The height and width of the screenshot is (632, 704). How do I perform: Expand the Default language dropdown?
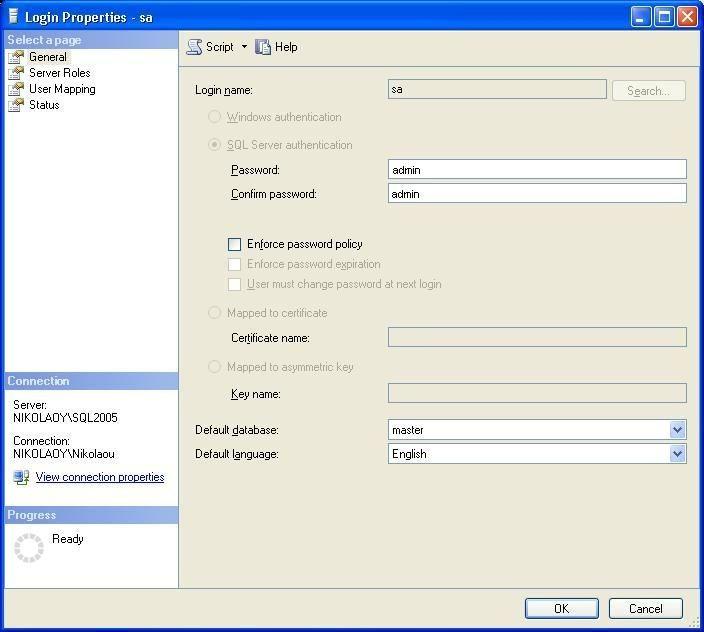click(x=677, y=453)
